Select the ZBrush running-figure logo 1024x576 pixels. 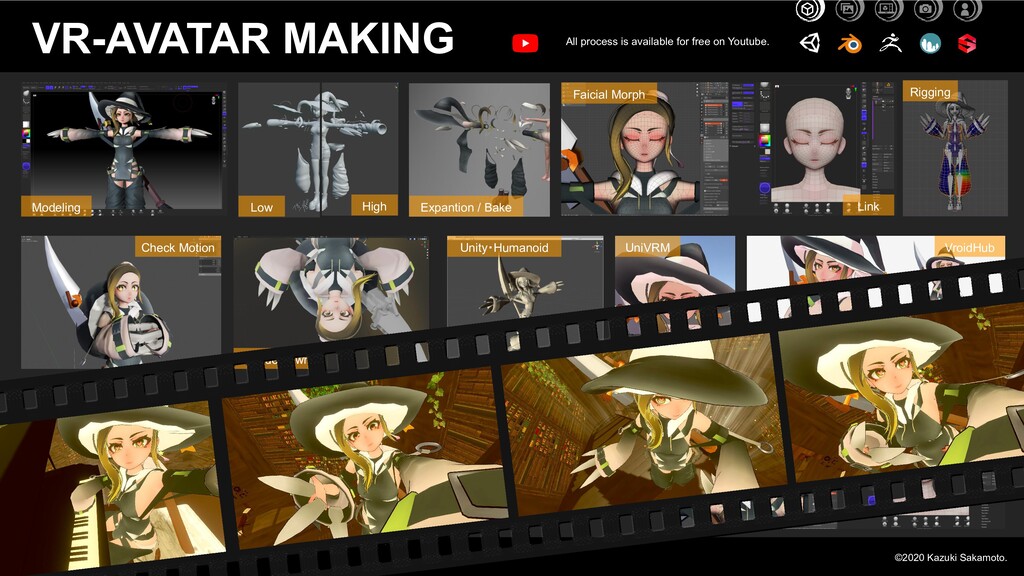pyautogui.click(x=890, y=43)
